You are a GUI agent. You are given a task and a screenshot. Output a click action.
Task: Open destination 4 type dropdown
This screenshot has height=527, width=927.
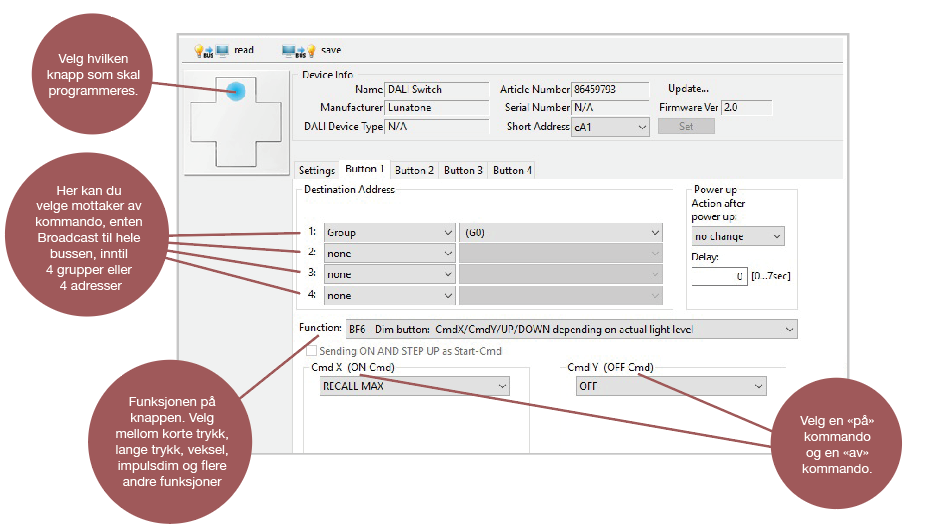[390, 296]
